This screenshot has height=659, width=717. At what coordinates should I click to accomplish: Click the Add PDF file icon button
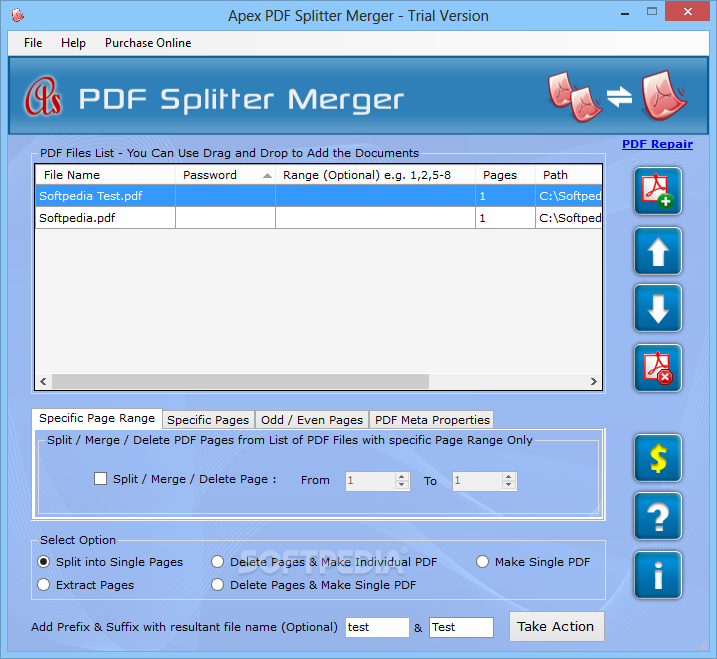[x=658, y=191]
